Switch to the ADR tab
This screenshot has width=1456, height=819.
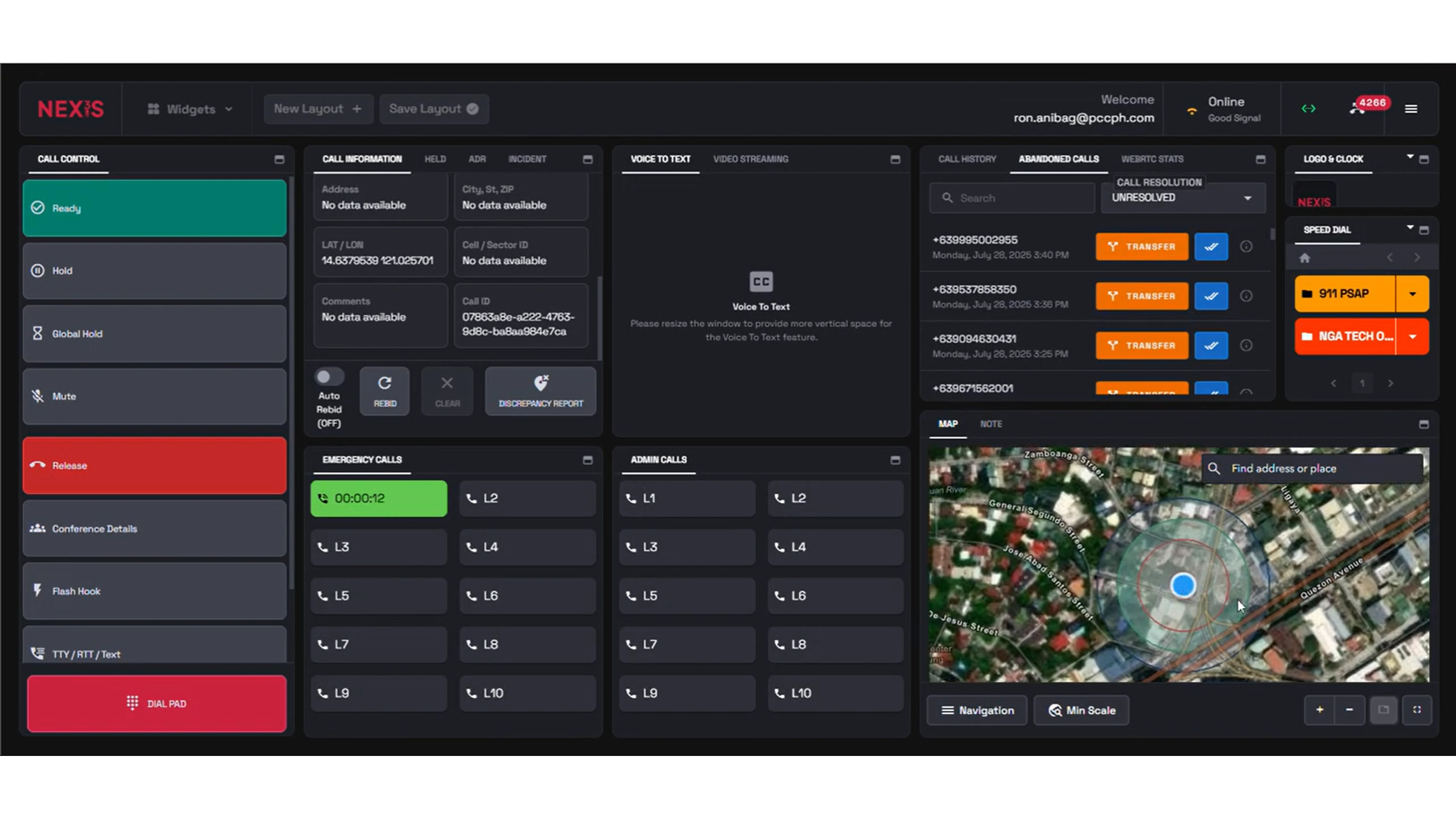[x=477, y=159]
